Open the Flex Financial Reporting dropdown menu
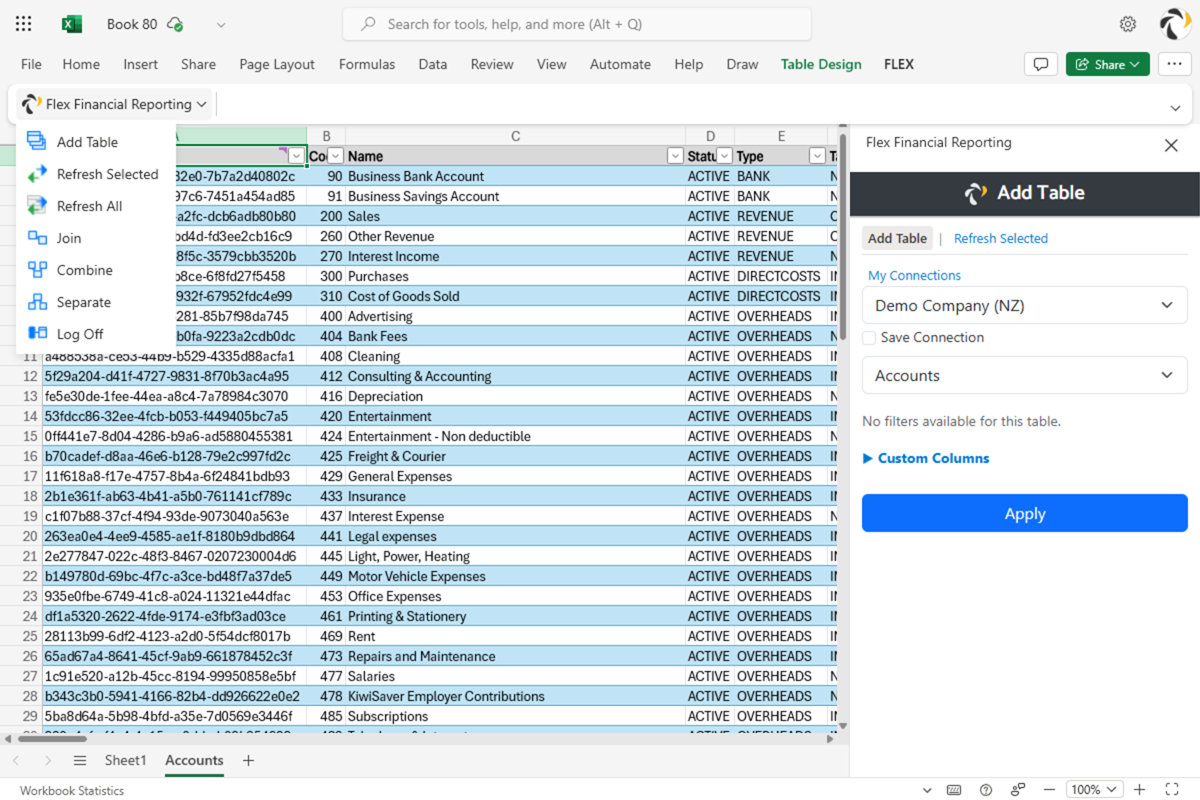Image resolution: width=1200 pixels, height=800 pixels. (113, 104)
